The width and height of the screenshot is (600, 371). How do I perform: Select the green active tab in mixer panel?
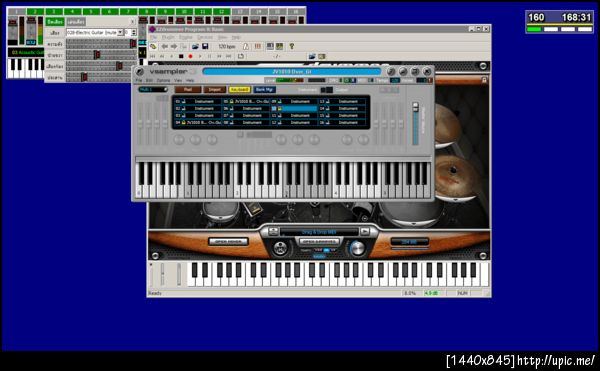click(55, 22)
